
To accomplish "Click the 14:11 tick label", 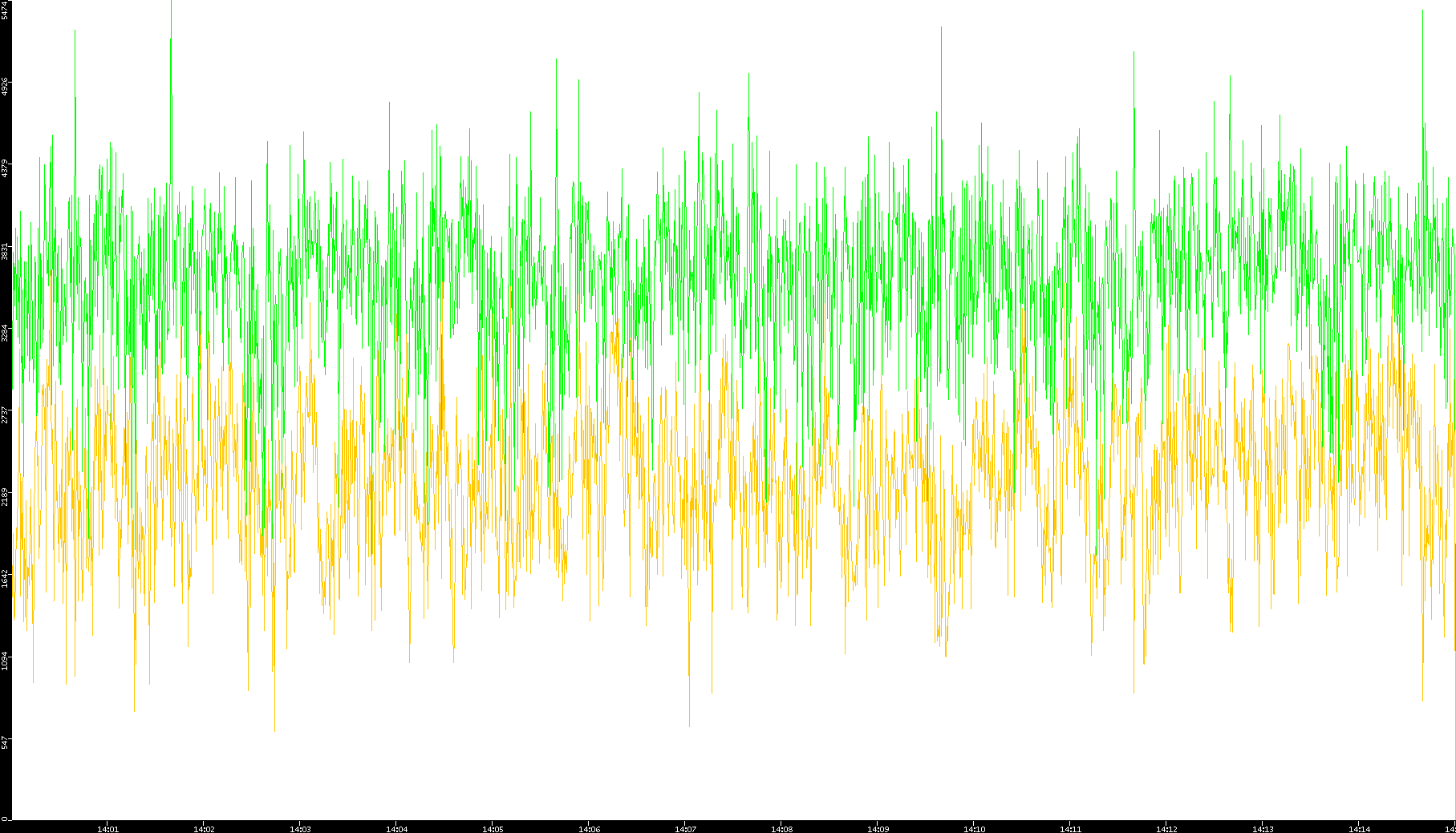I will pos(1070,829).
